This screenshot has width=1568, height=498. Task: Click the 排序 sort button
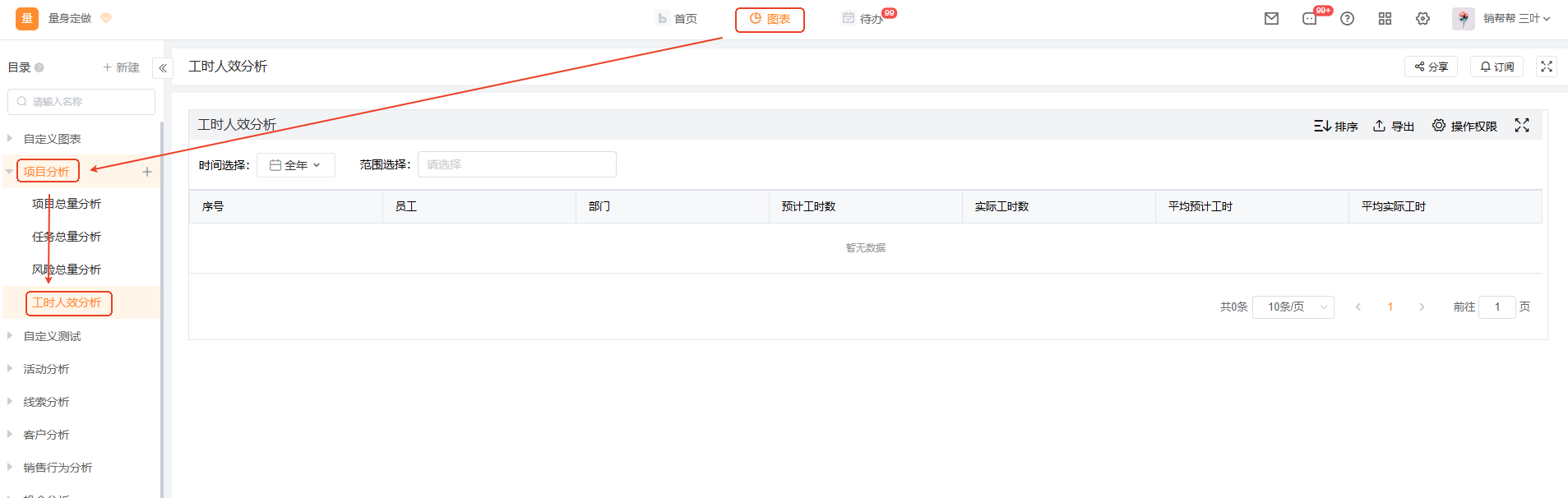coord(1335,126)
